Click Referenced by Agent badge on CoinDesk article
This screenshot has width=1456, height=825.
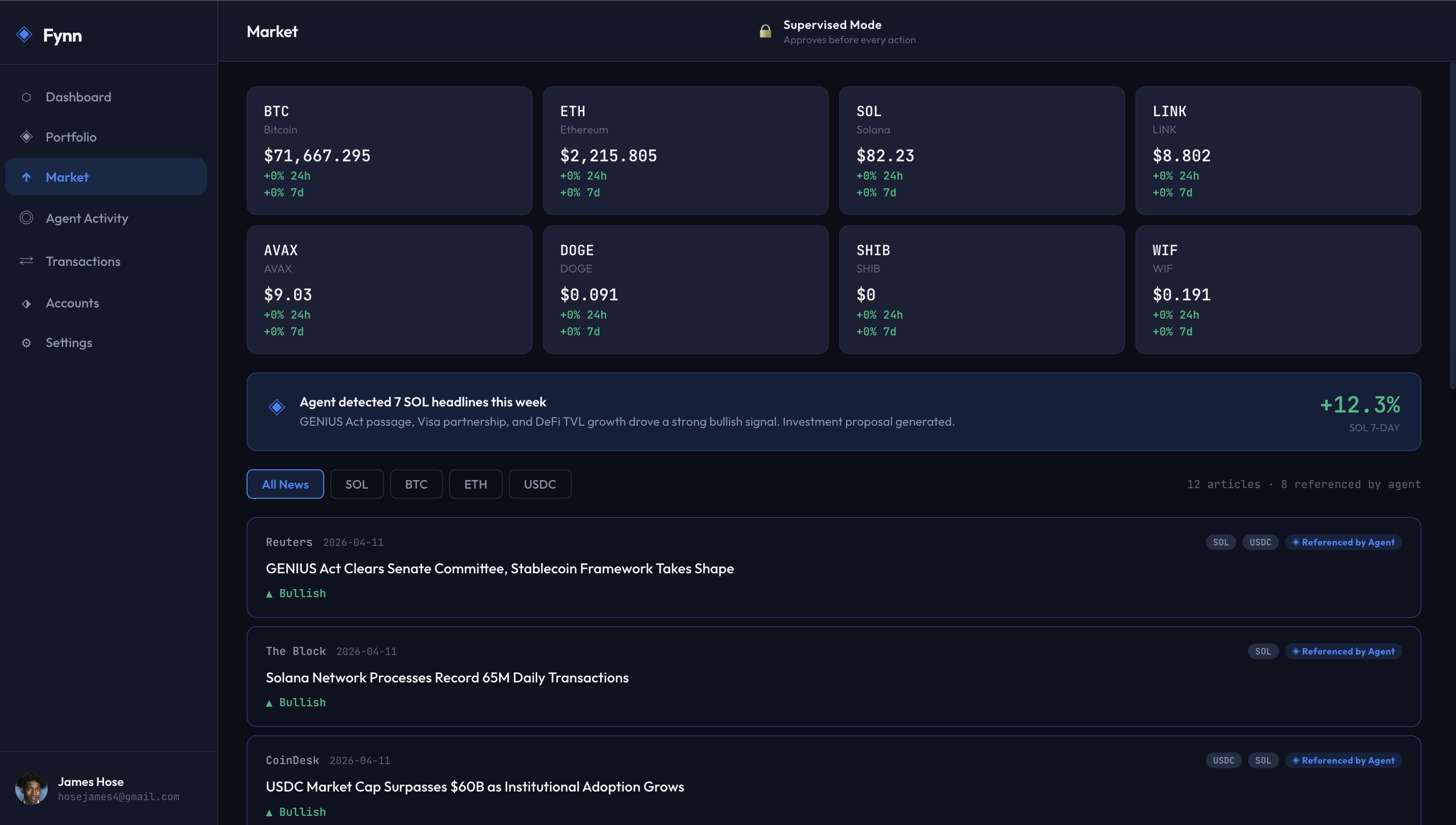point(1343,761)
